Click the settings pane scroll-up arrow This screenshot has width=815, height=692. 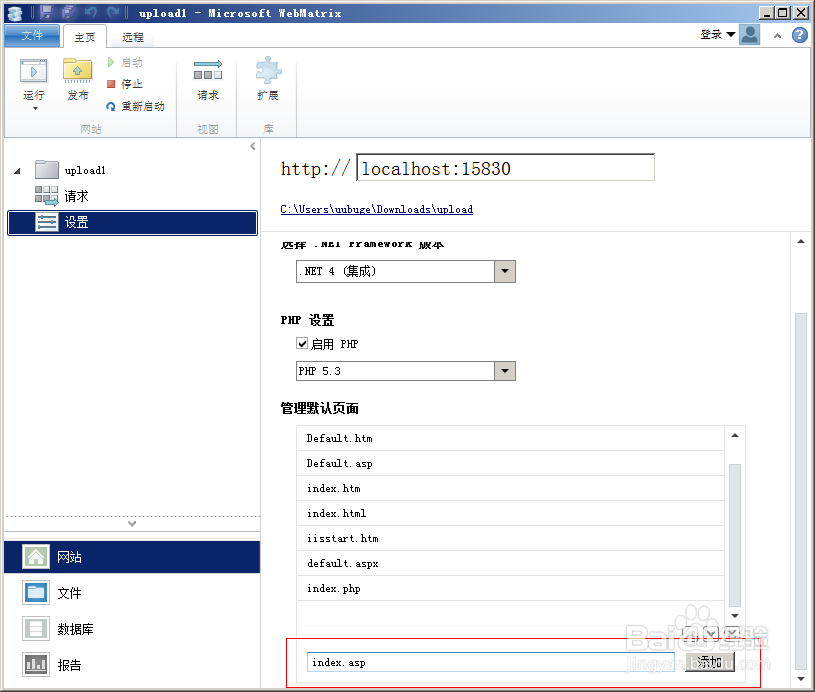tap(801, 241)
